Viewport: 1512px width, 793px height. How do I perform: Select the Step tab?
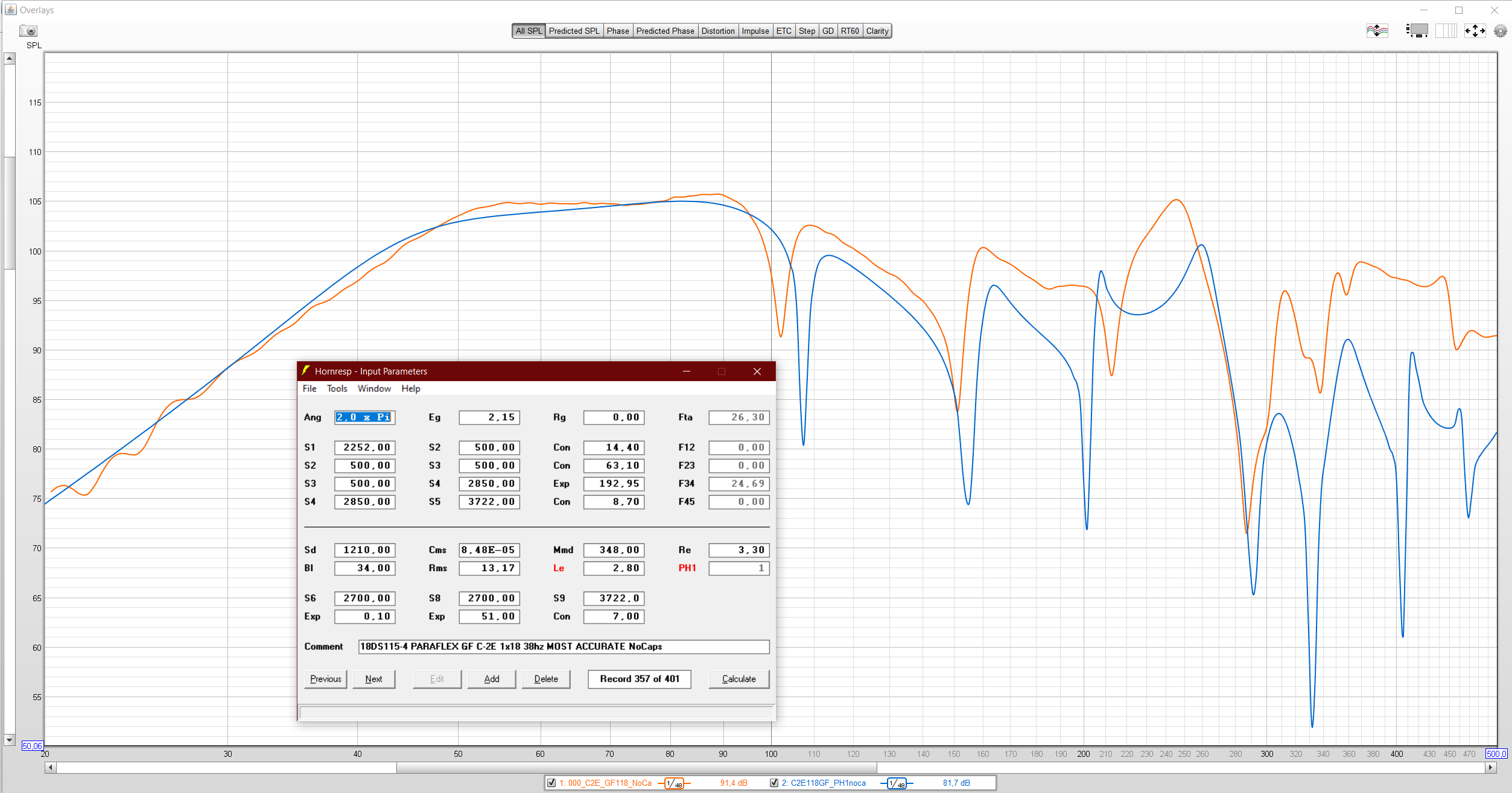807,31
